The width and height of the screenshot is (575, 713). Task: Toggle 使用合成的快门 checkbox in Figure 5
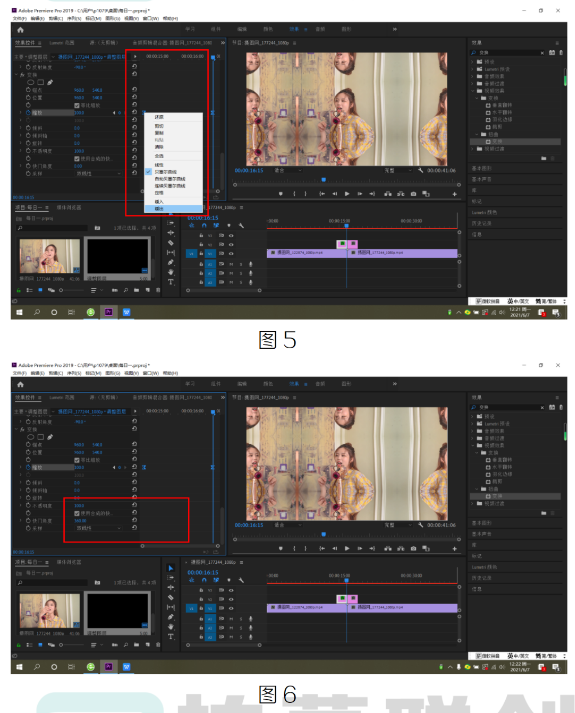coord(77,159)
